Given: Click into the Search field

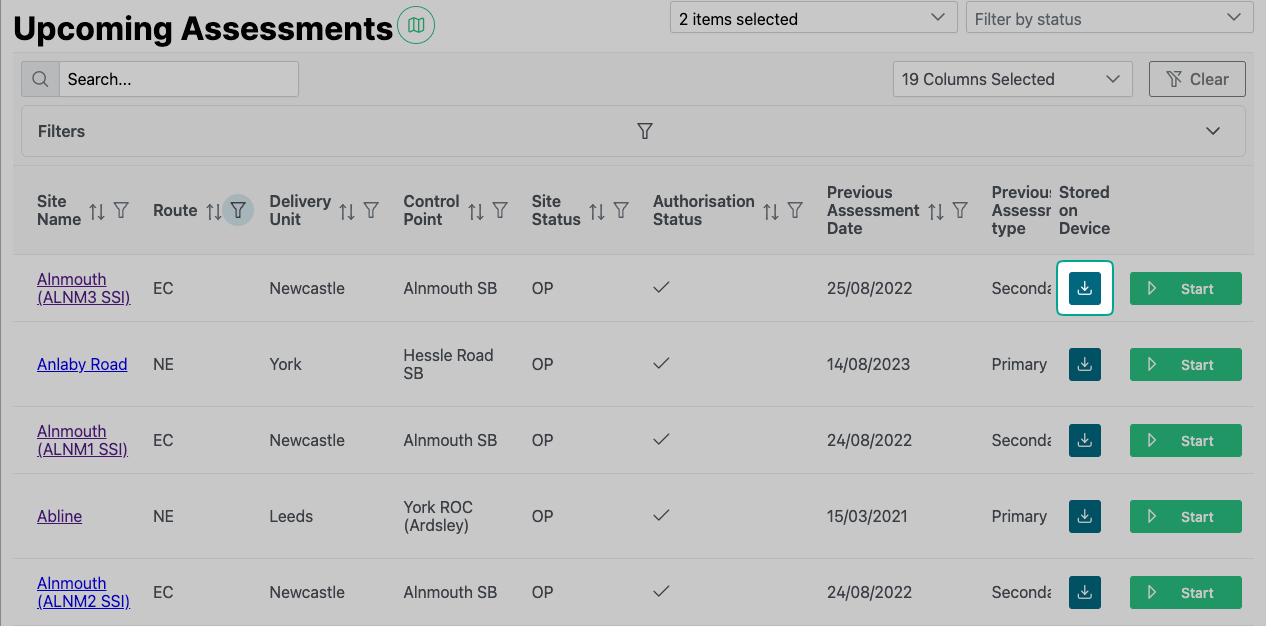Looking at the screenshot, I should 178,79.
